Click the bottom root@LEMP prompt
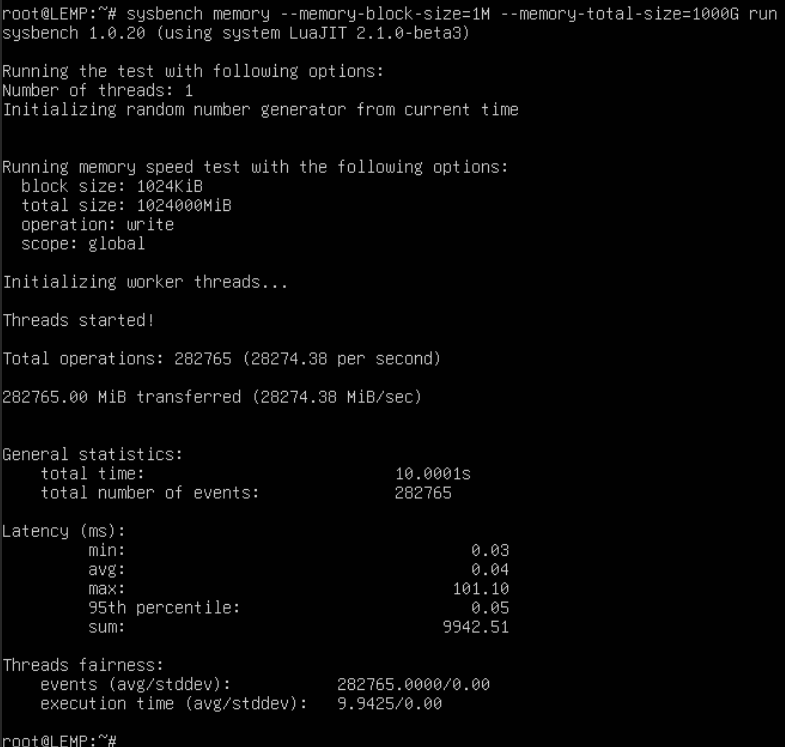785x747 pixels. pos(60,740)
